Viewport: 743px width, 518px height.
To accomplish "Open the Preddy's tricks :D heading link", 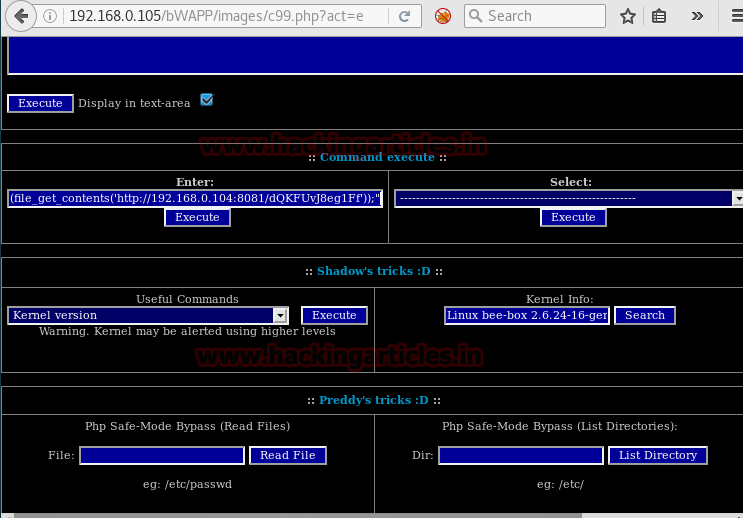I will coord(373,400).
